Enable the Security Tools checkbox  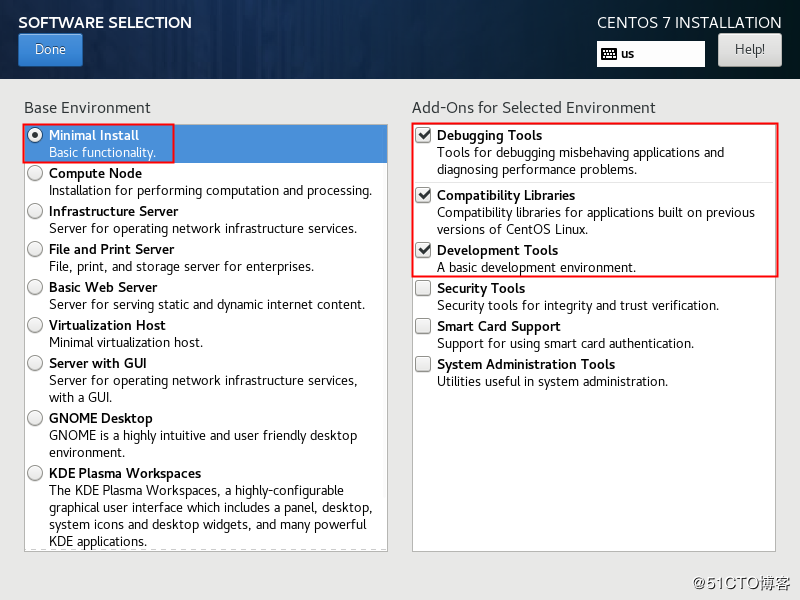423,288
